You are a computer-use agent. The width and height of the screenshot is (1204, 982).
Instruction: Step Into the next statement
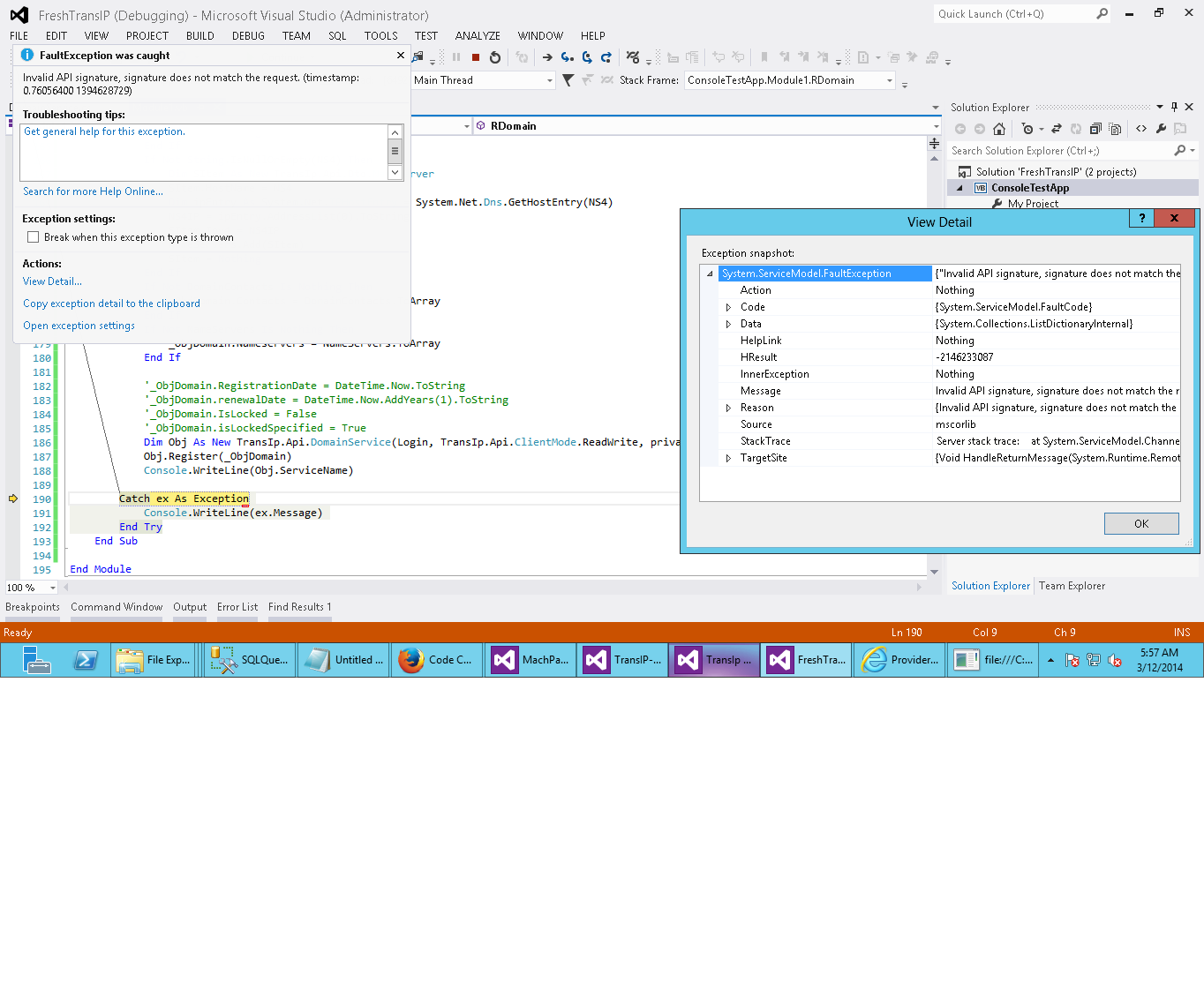[x=567, y=57]
